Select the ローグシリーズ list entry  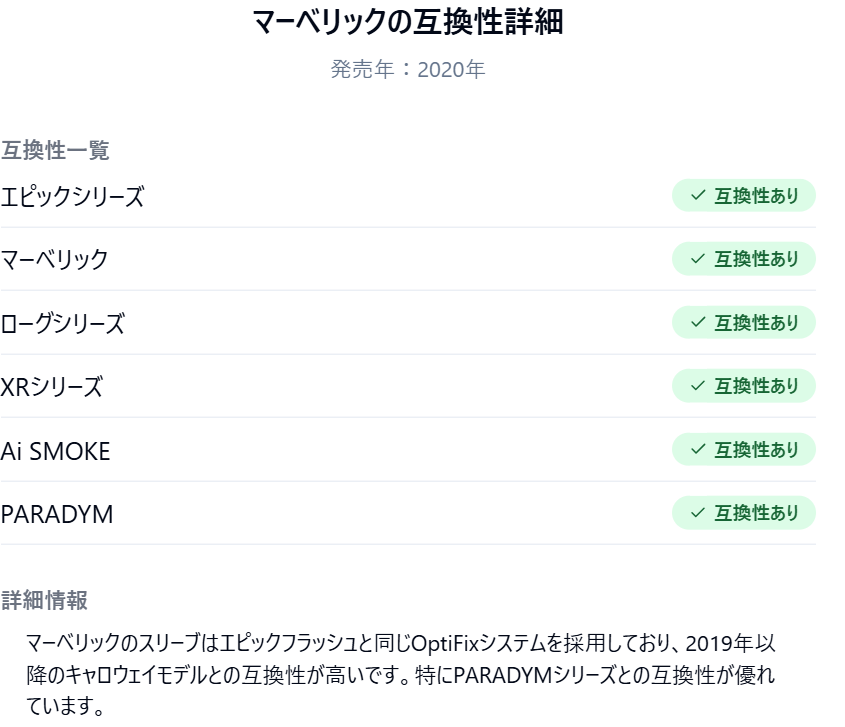click(x=63, y=324)
